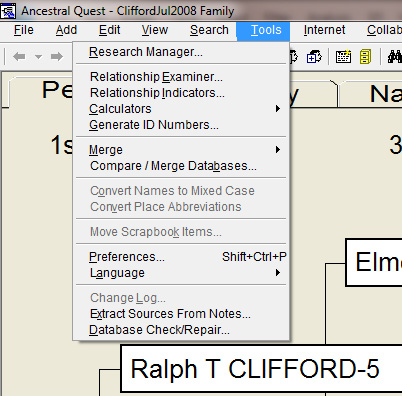402x396 pixels.
Task: Select Relationship Indicators menu entry
Action: click(181, 93)
